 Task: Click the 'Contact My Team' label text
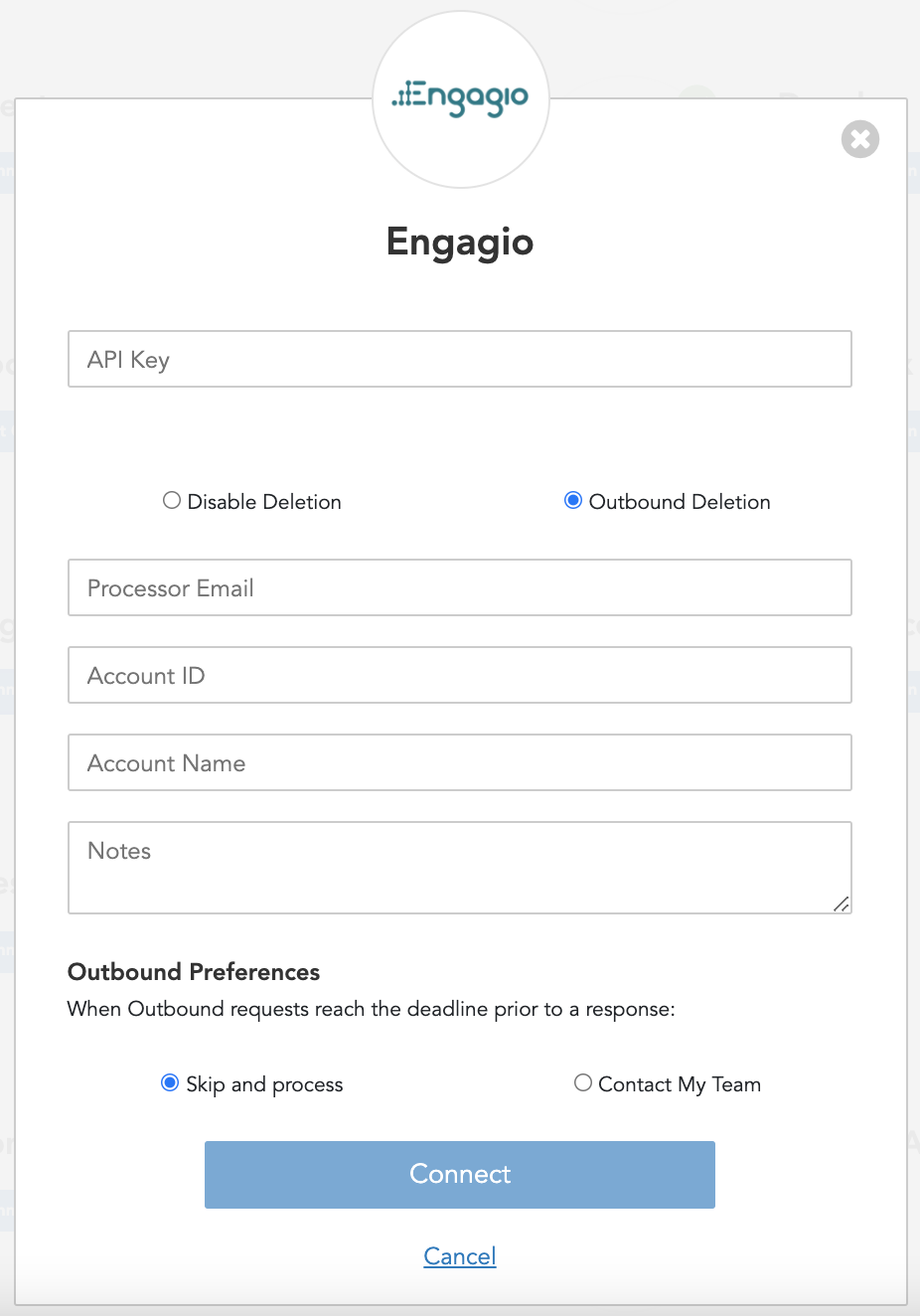click(x=680, y=1084)
